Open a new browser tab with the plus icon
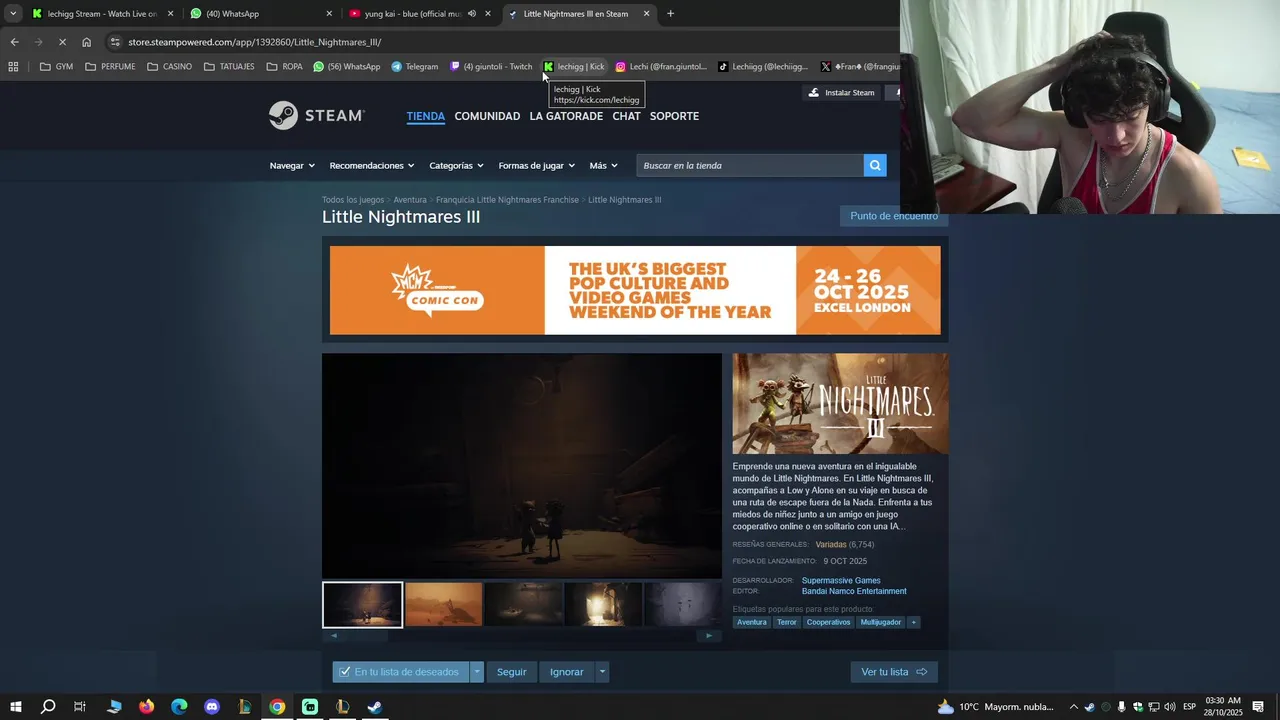Screen dimensions: 1280x720 (670, 14)
